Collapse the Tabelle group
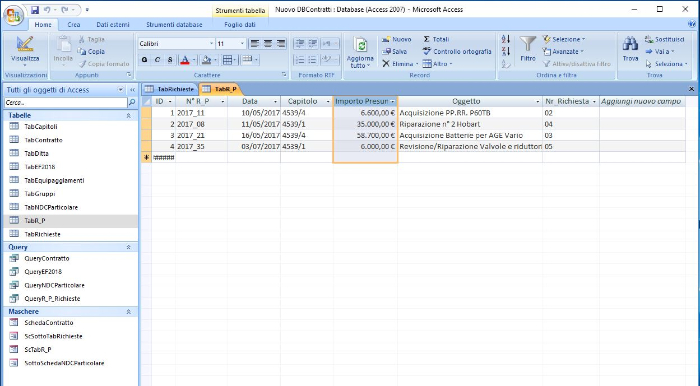This screenshot has height=386, width=700. 129,115
